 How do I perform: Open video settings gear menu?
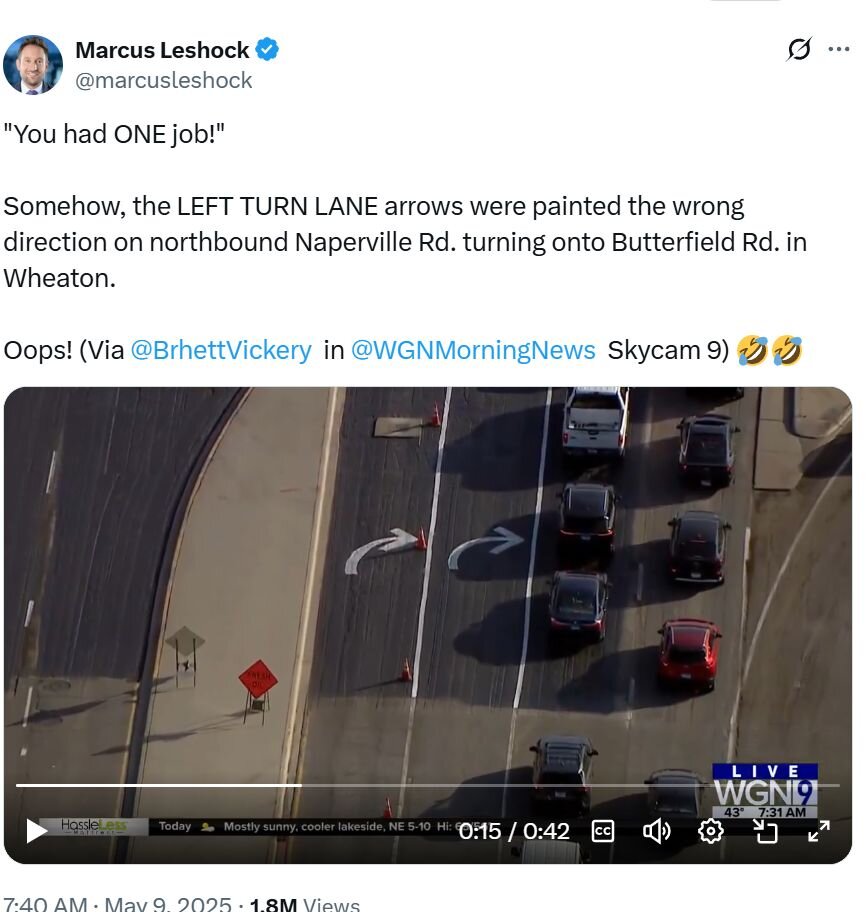[x=710, y=831]
